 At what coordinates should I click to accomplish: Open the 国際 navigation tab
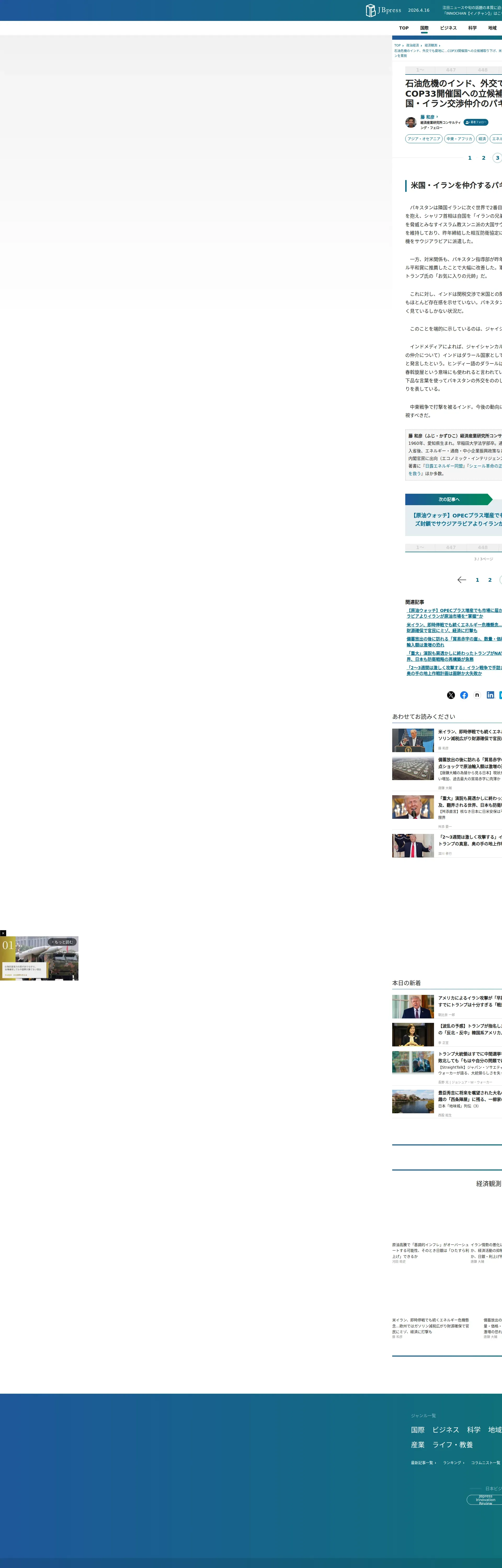(x=425, y=28)
